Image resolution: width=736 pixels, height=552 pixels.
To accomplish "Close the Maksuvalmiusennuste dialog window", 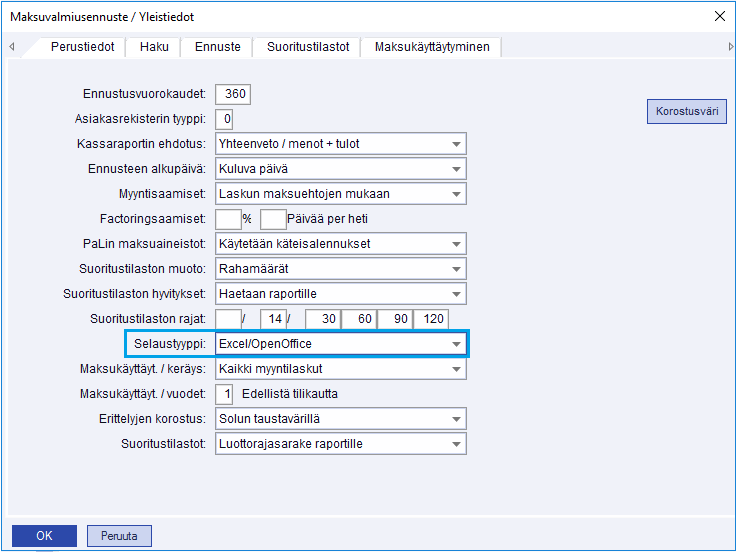I will (x=718, y=16).
